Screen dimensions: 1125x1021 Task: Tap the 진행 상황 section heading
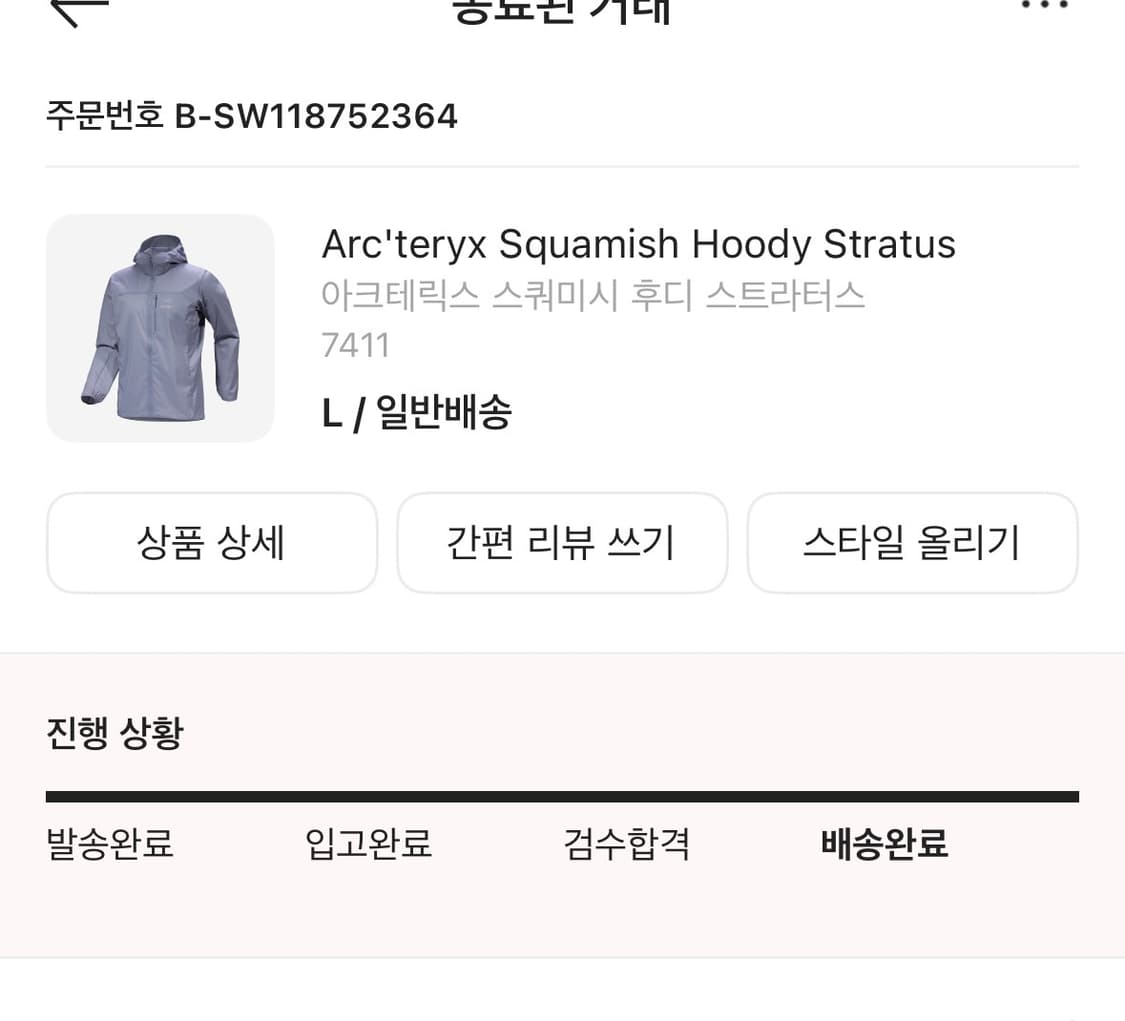pos(115,733)
